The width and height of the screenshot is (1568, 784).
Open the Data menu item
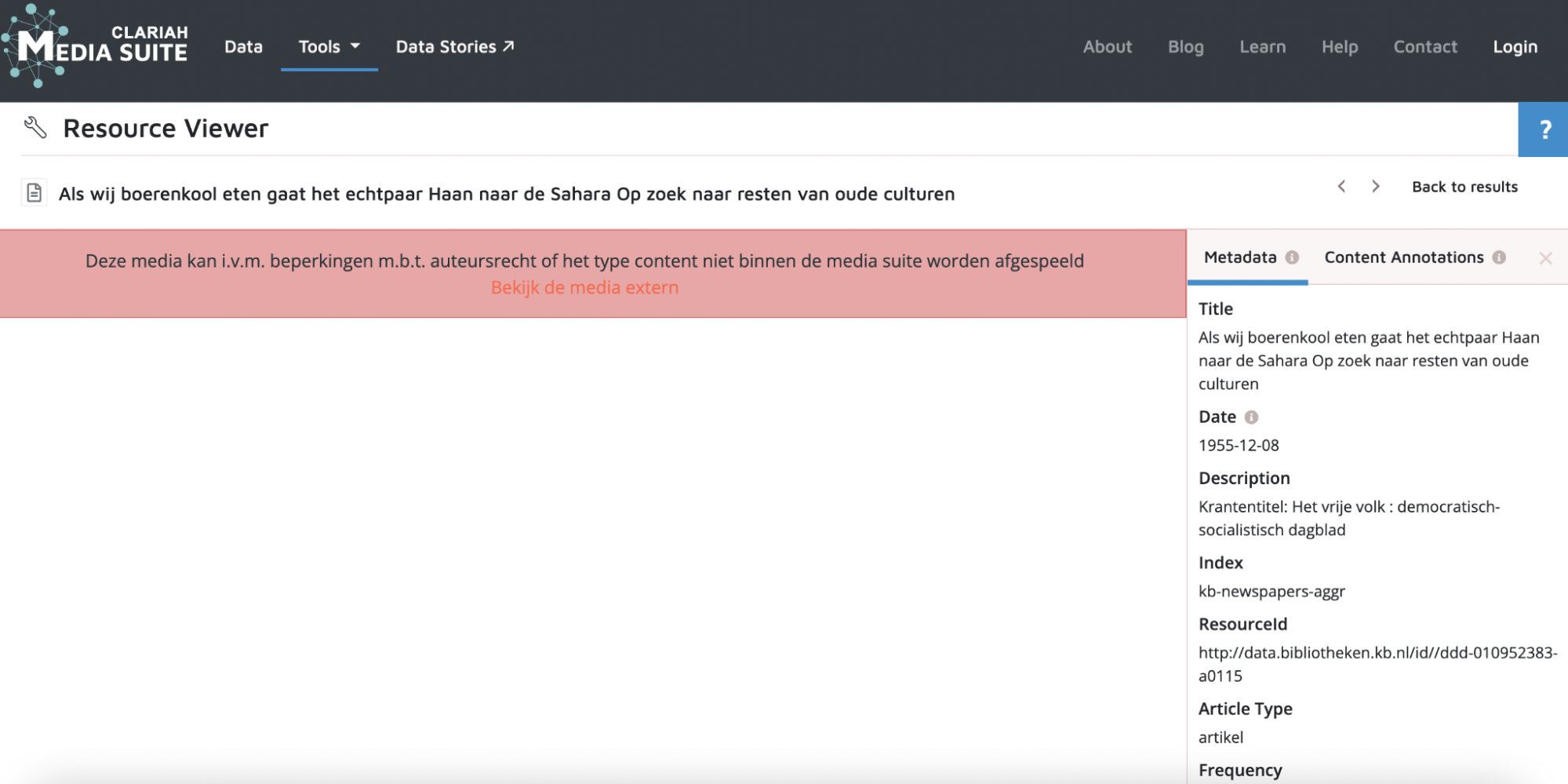pyautogui.click(x=243, y=47)
